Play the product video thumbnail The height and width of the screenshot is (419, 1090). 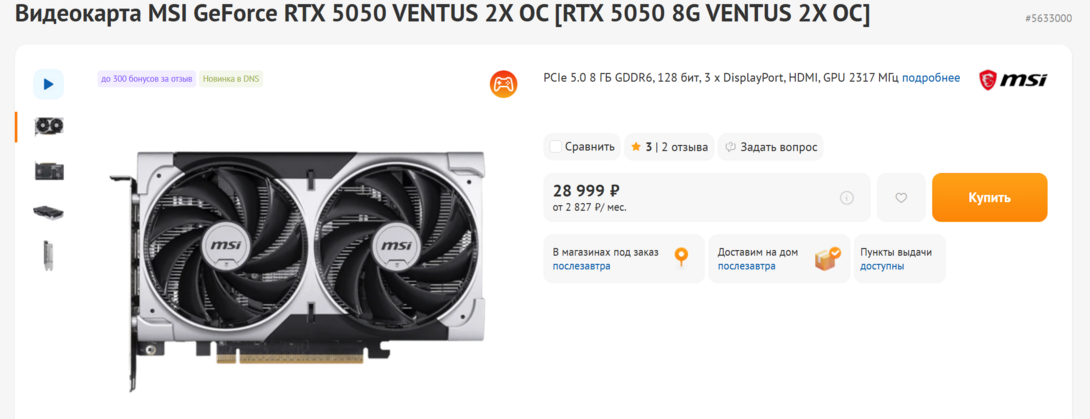49,84
